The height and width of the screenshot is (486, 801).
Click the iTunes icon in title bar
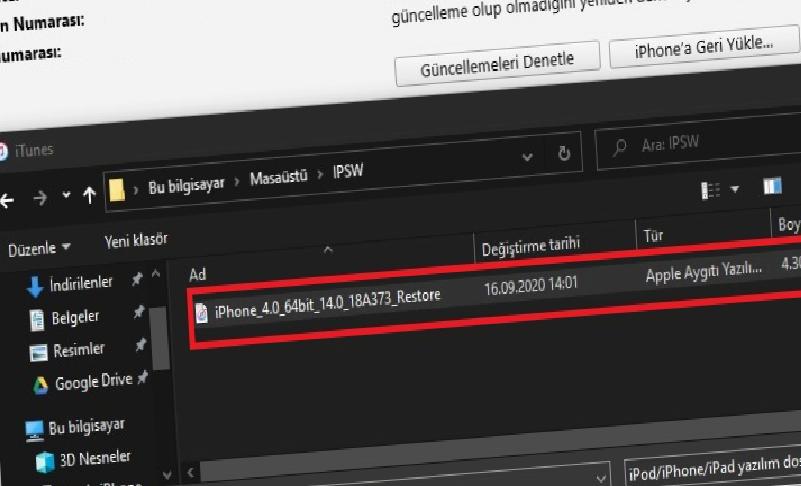click(3, 152)
